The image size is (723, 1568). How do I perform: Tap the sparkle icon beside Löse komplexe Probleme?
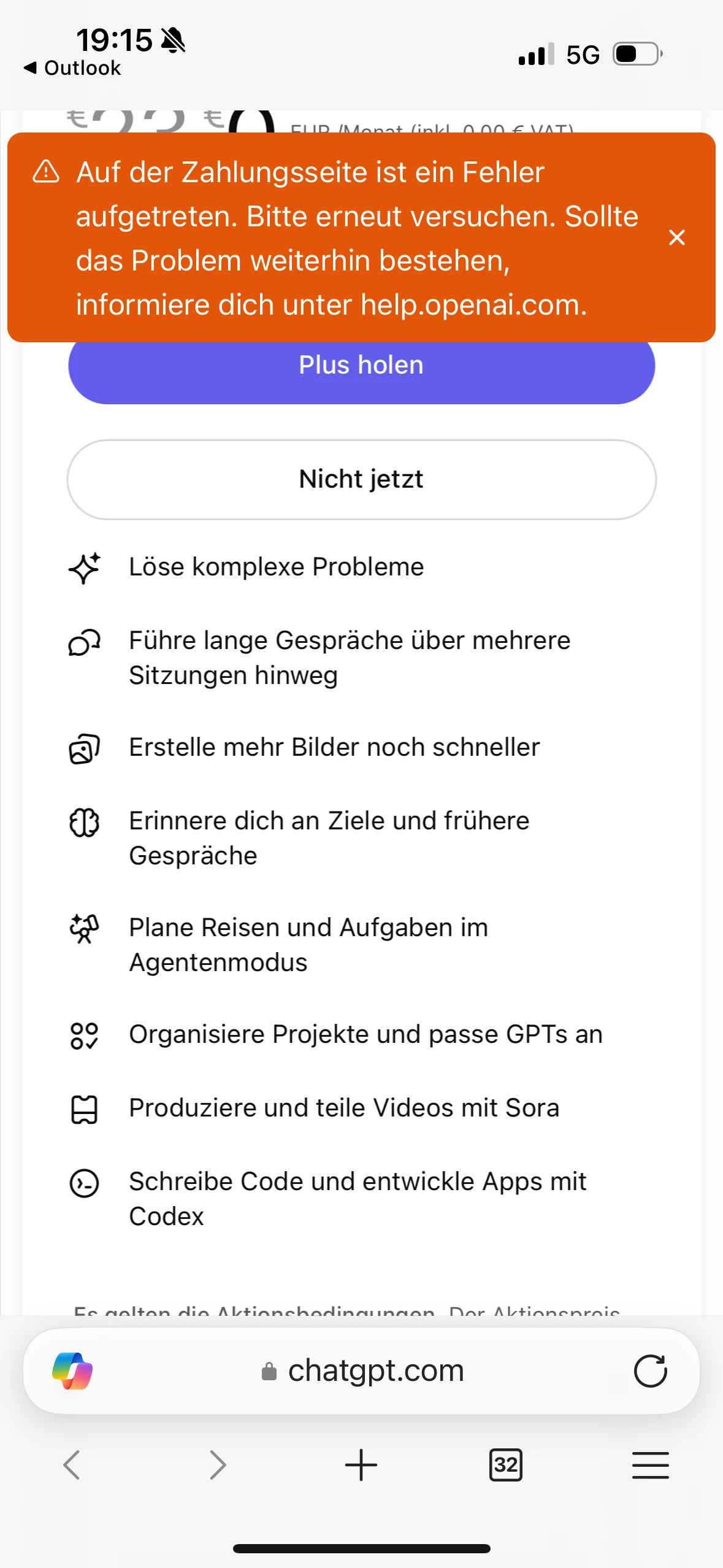tap(84, 567)
